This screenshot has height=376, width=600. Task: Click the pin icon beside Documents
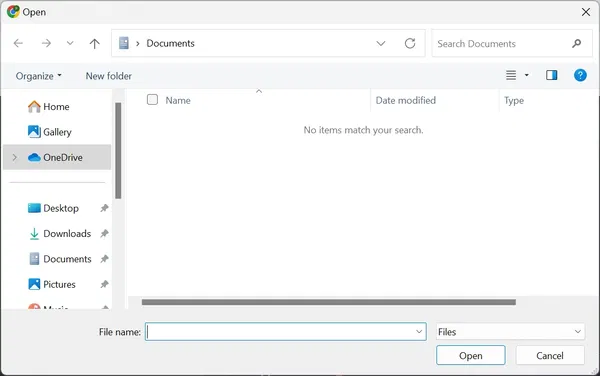[x=104, y=259]
